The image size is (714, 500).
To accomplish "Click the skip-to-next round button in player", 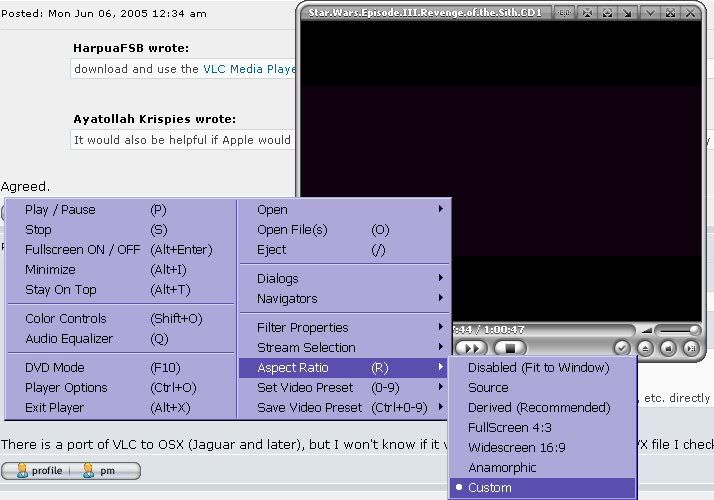I will tap(691, 348).
